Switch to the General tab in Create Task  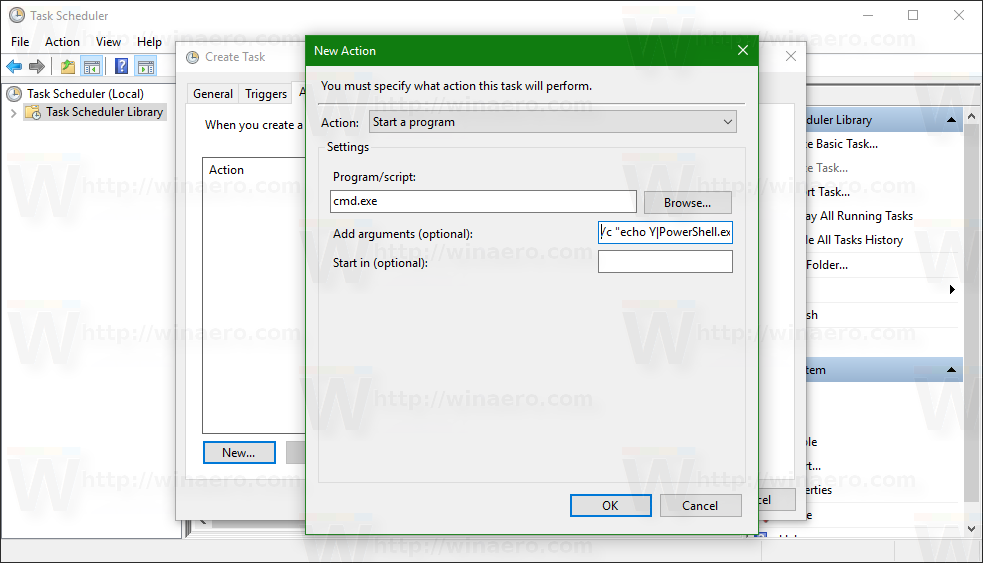pos(213,94)
